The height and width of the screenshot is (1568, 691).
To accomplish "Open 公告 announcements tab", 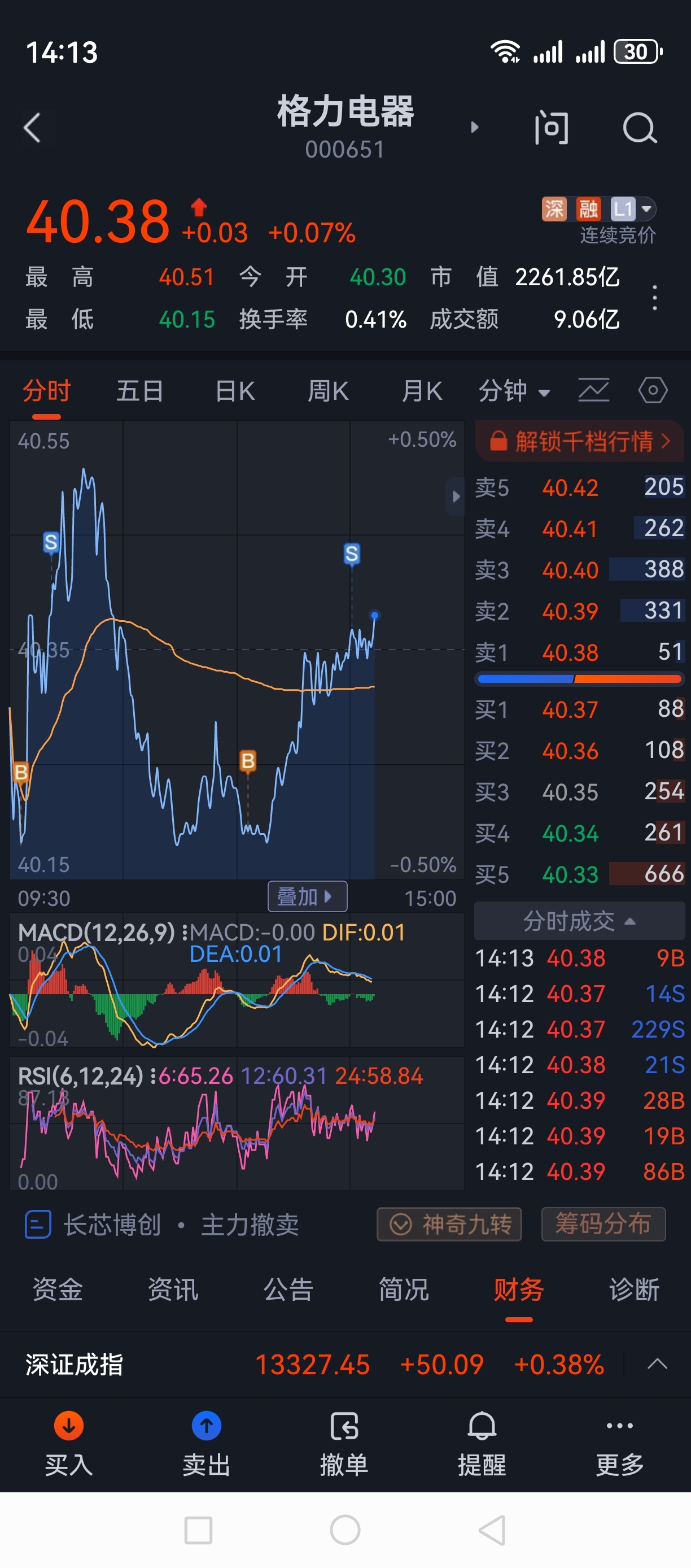I will coord(288,1289).
